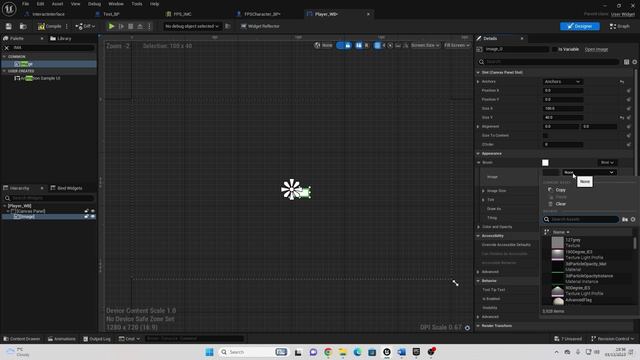
Task: Toggle Size To Content checkbox
Action: click(x=545, y=136)
